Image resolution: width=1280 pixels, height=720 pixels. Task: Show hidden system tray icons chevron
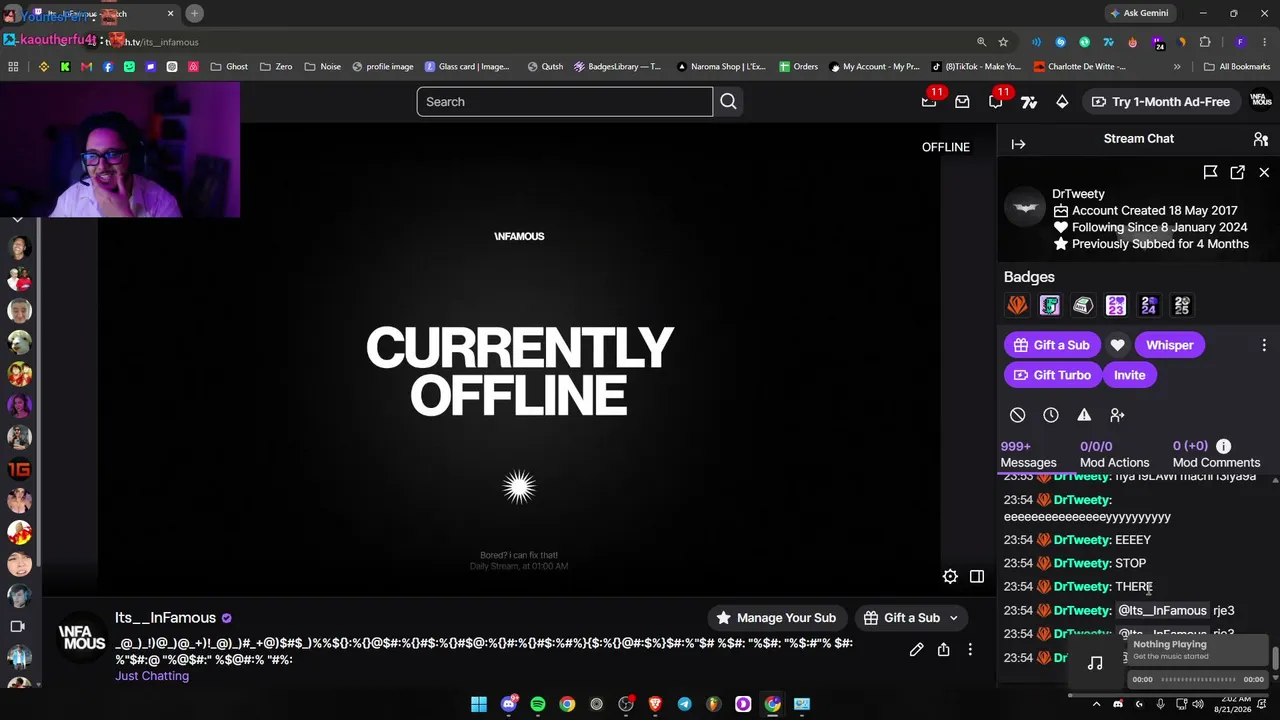pyautogui.click(x=1097, y=704)
